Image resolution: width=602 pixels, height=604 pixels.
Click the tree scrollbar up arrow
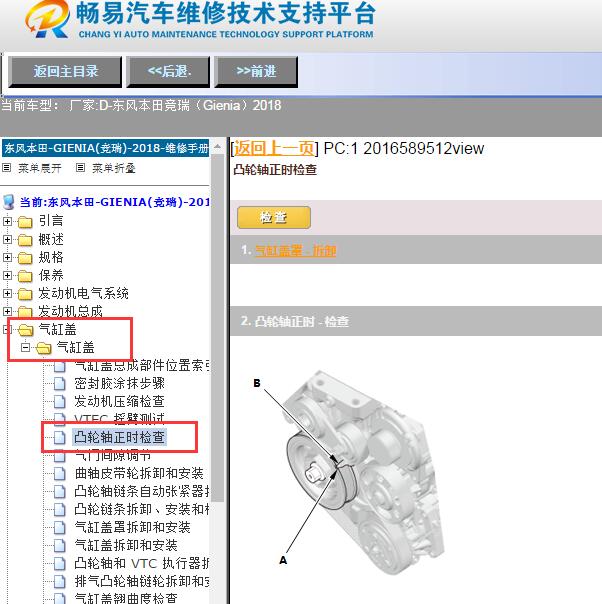coord(218,147)
